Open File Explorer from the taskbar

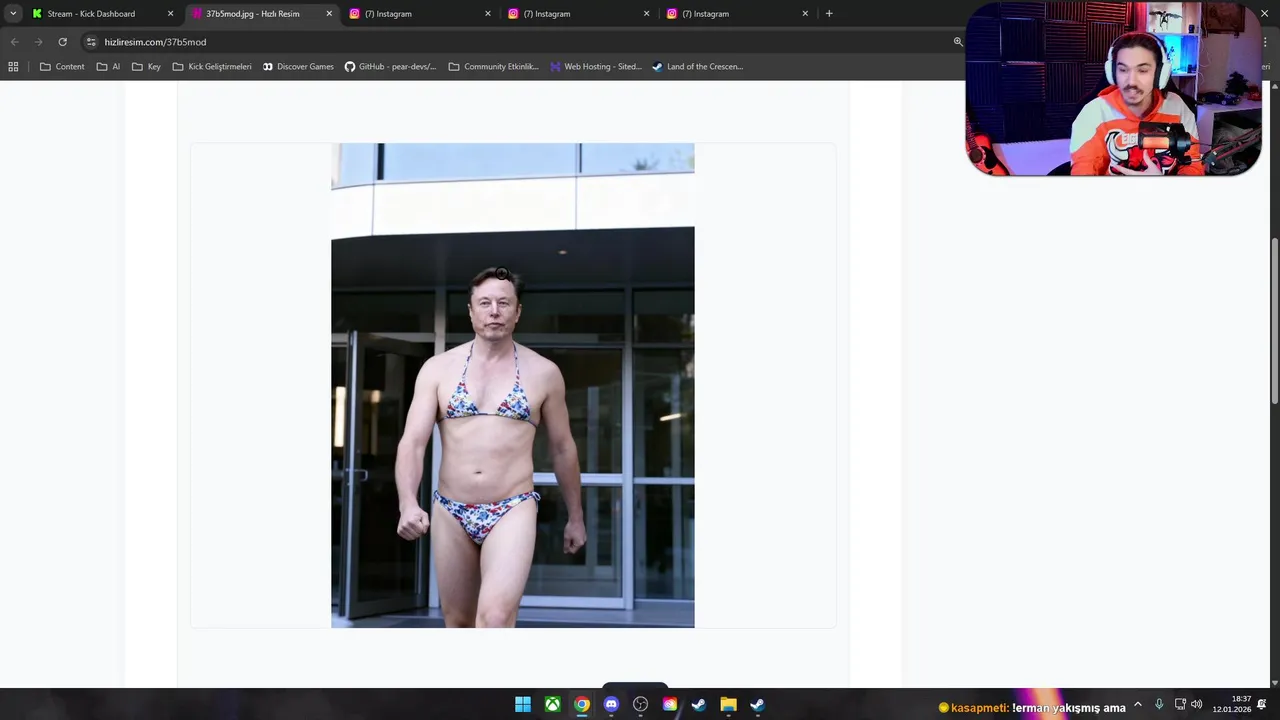(x=728, y=705)
